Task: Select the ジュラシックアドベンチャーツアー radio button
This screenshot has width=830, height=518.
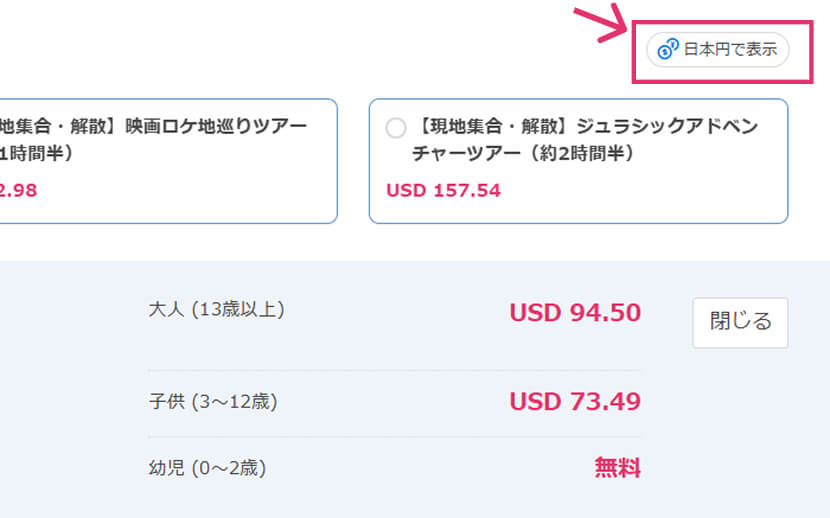Action: coord(395,128)
